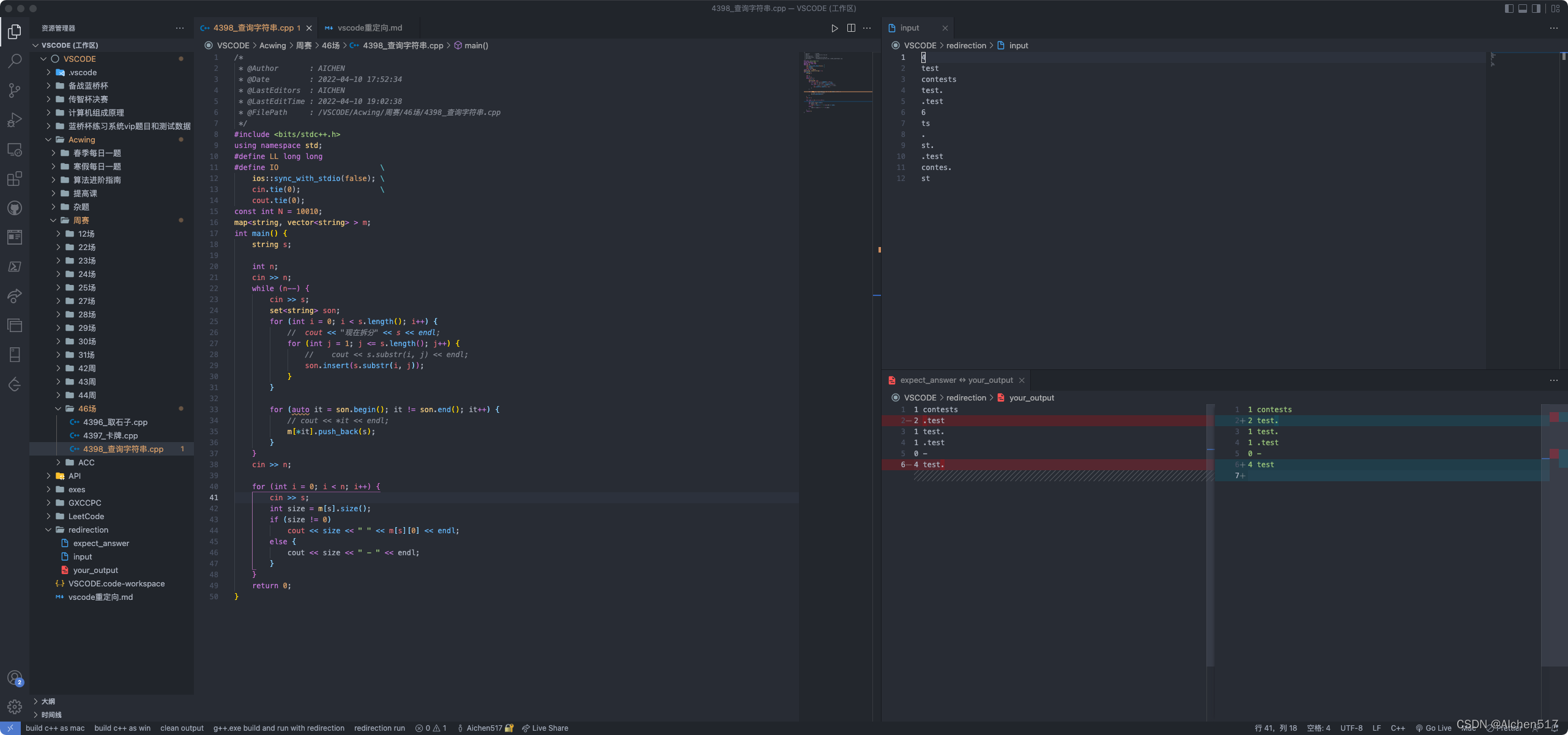1568x735 pixels.
Task: Open the Search view in activity bar
Action: click(15, 61)
